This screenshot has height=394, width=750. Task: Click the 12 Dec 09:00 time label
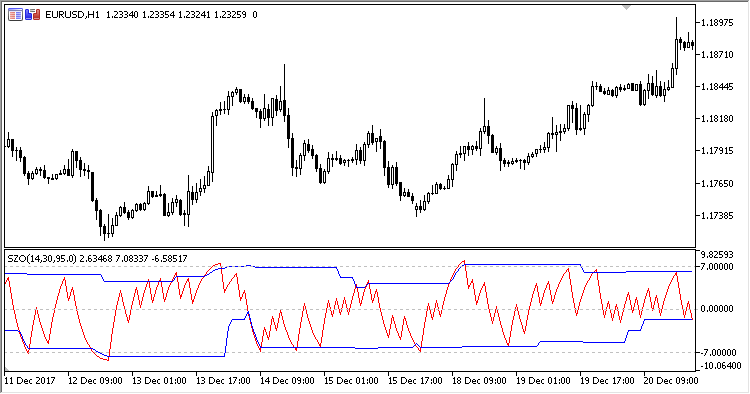coord(95,381)
